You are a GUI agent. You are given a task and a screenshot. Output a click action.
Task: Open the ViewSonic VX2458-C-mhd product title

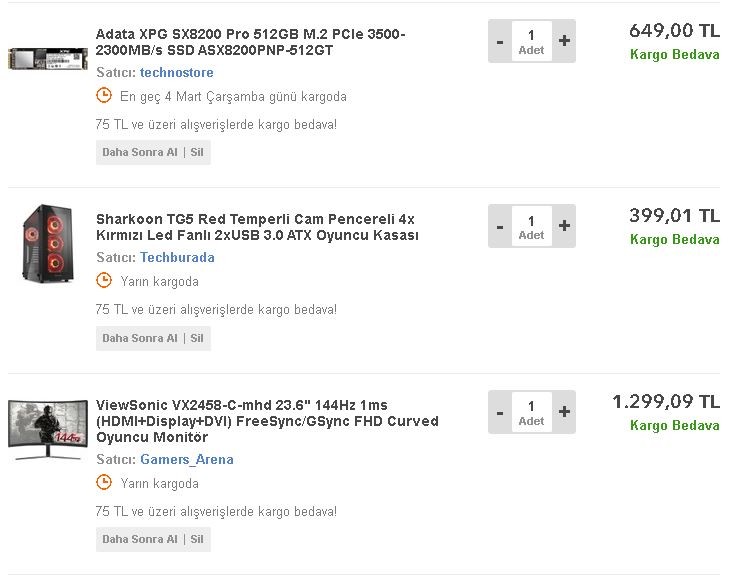click(266, 421)
